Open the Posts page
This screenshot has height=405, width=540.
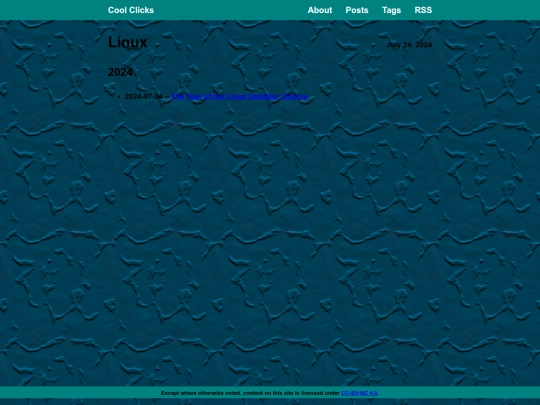point(357,10)
